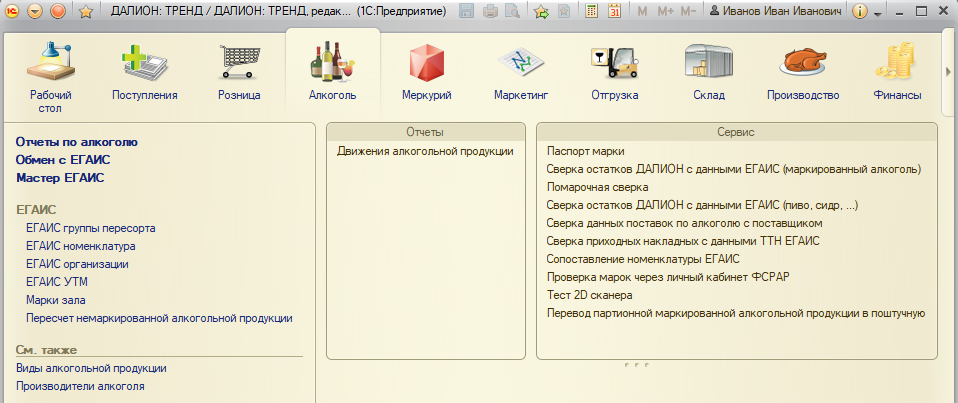This screenshot has width=958, height=403.
Task: Expand the dropdown arrow next to info icon
Action: [x=878, y=13]
